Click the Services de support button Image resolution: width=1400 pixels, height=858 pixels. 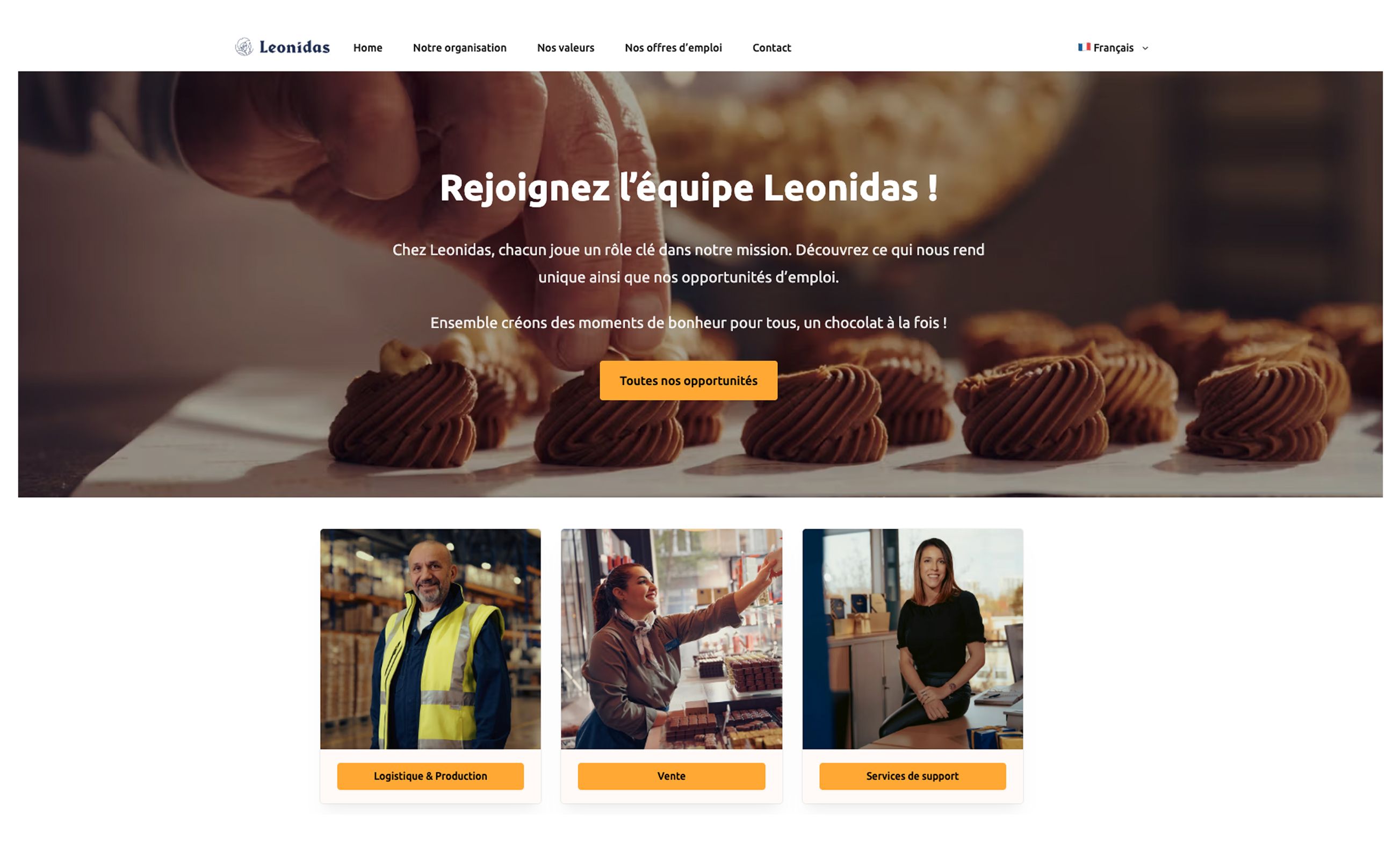pyautogui.click(x=912, y=776)
